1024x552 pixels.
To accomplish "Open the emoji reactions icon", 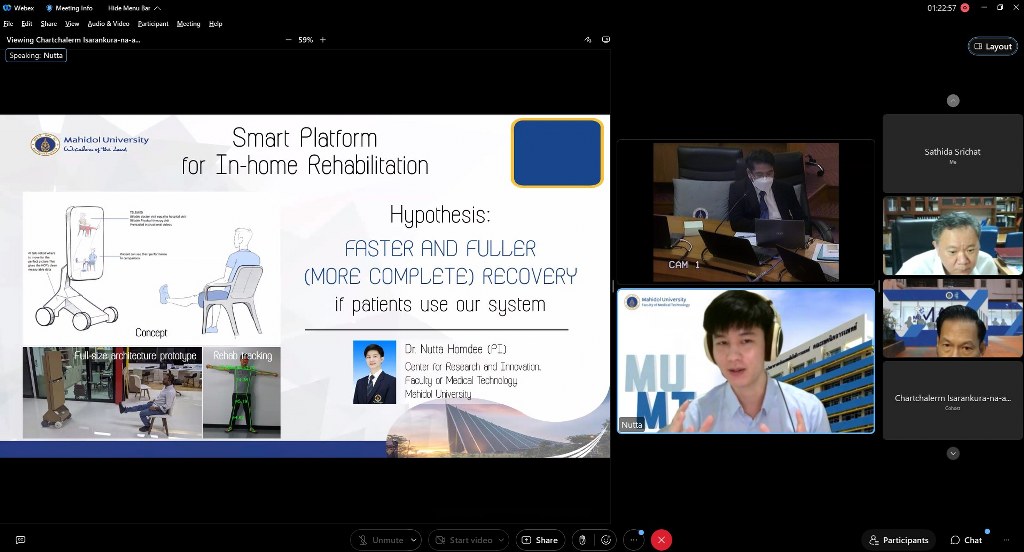I will tap(606, 540).
